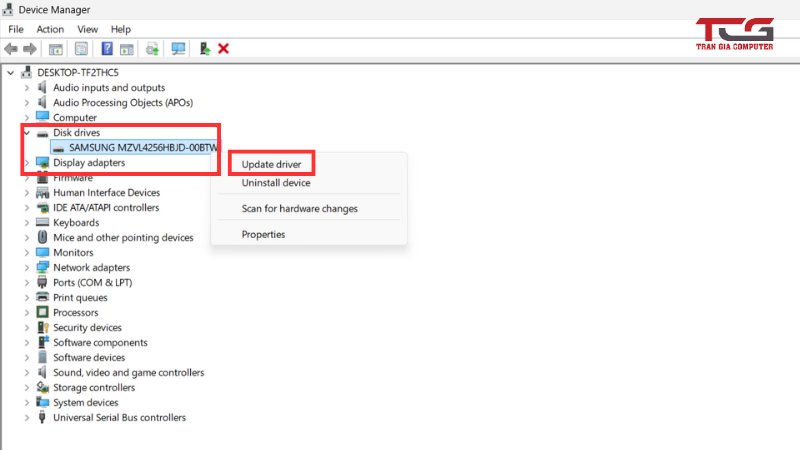
Task: Select the DESKTOP-TF2THC5 root node
Action: point(77,72)
